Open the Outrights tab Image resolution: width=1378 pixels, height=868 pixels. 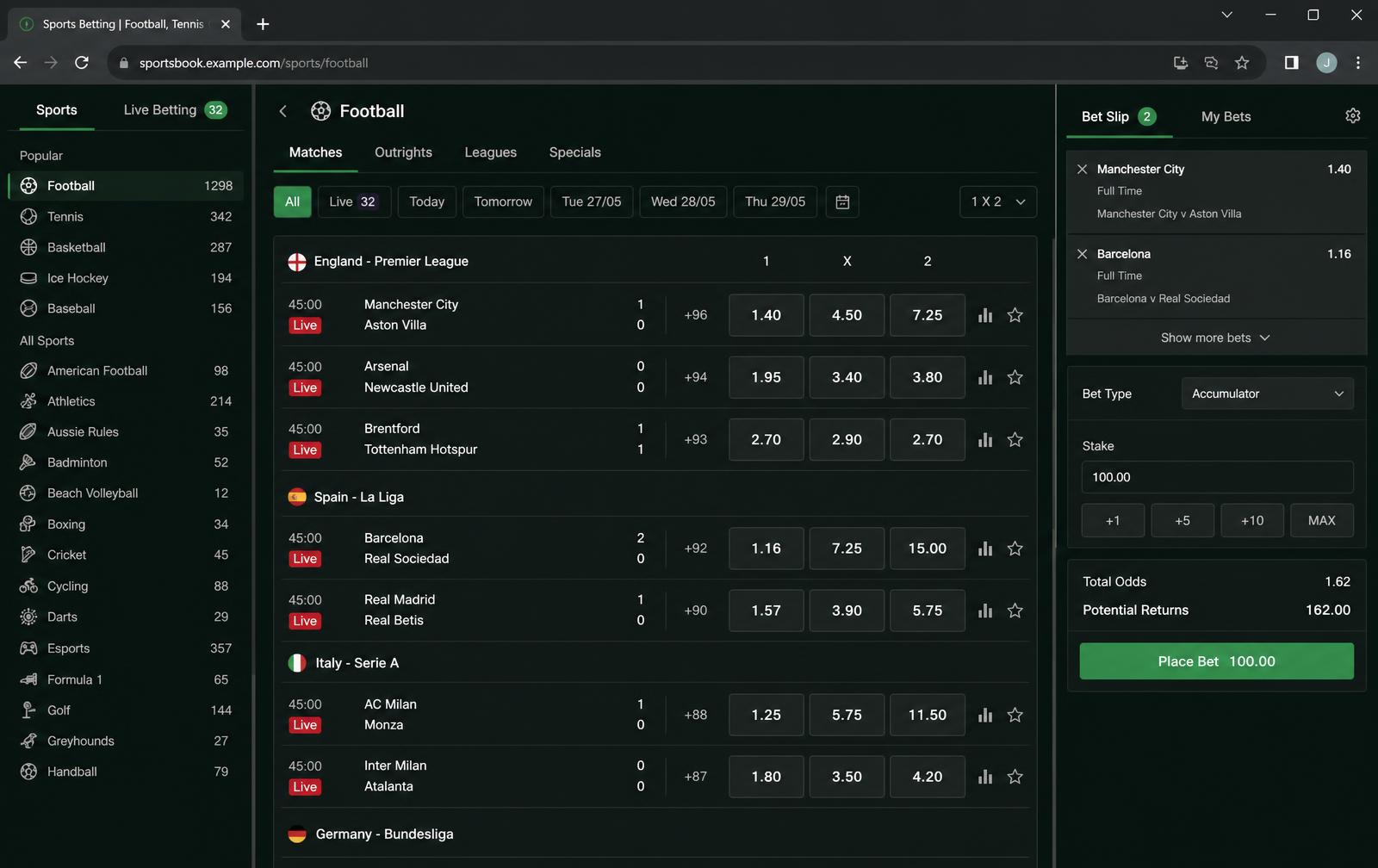pos(403,152)
